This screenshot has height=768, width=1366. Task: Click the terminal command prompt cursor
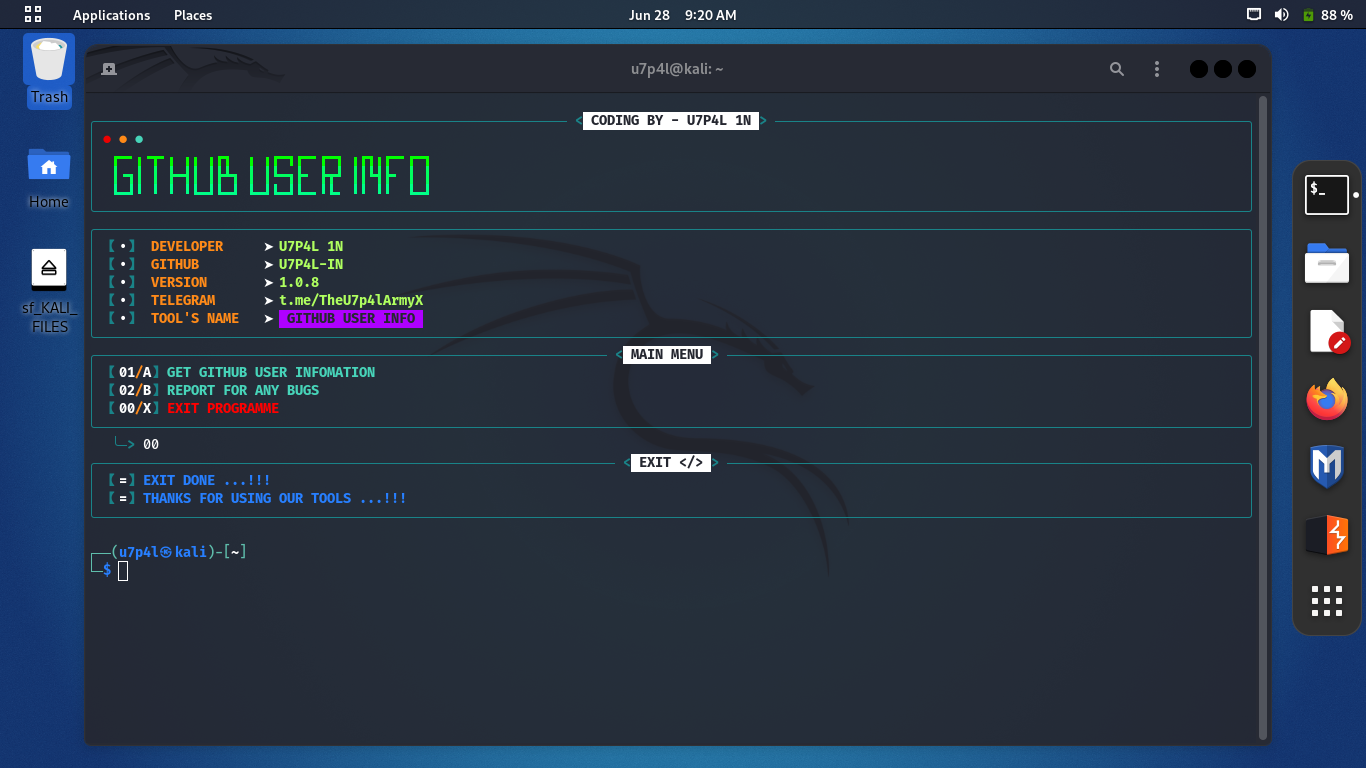123,570
